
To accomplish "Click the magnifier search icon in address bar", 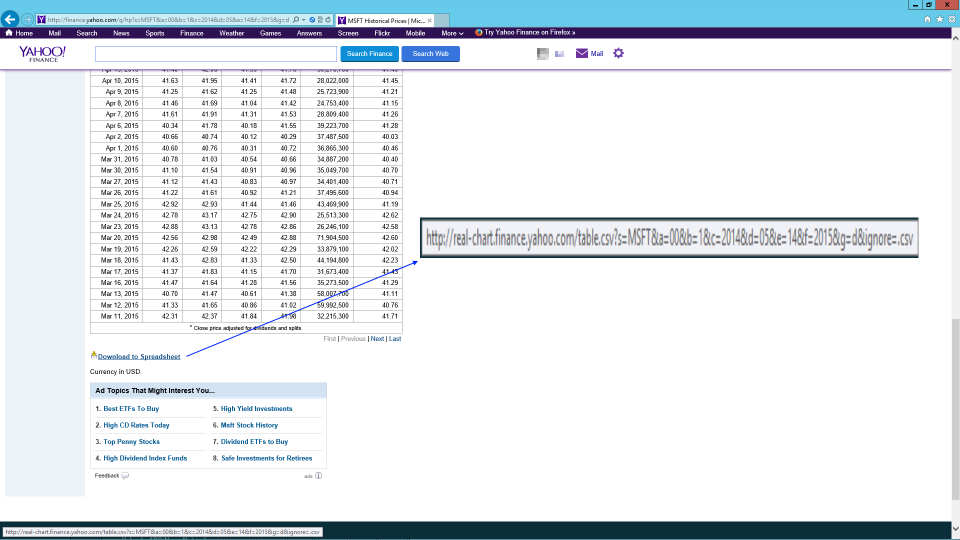I will [x=296, y=20].
